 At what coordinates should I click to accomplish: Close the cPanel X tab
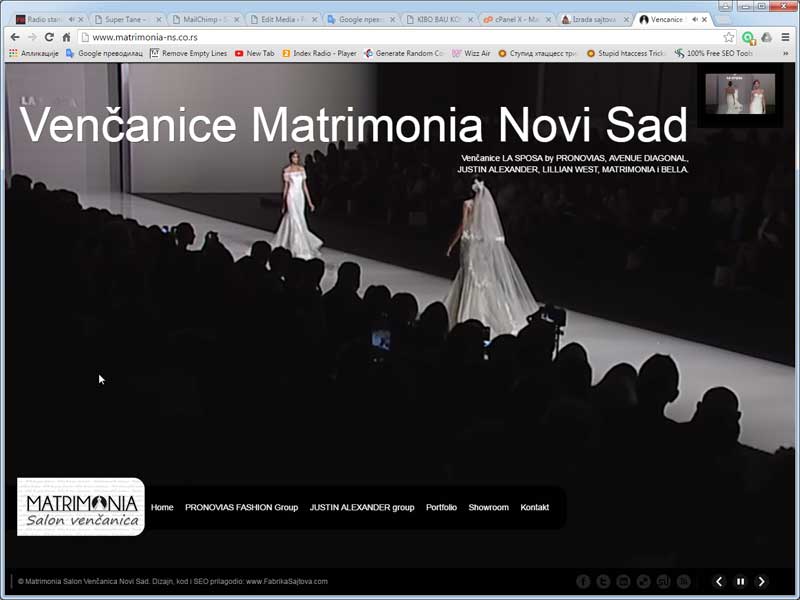(x=548, y=19)
